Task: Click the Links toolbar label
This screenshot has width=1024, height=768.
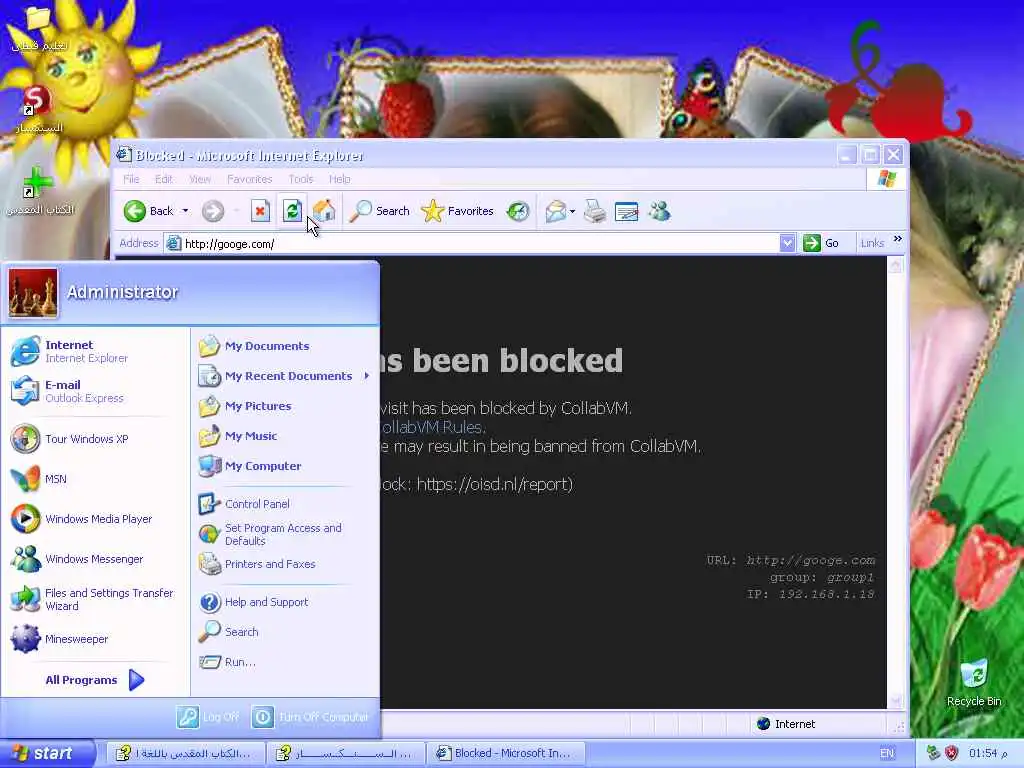Action: pyautogui.click(x=872, y=243)
